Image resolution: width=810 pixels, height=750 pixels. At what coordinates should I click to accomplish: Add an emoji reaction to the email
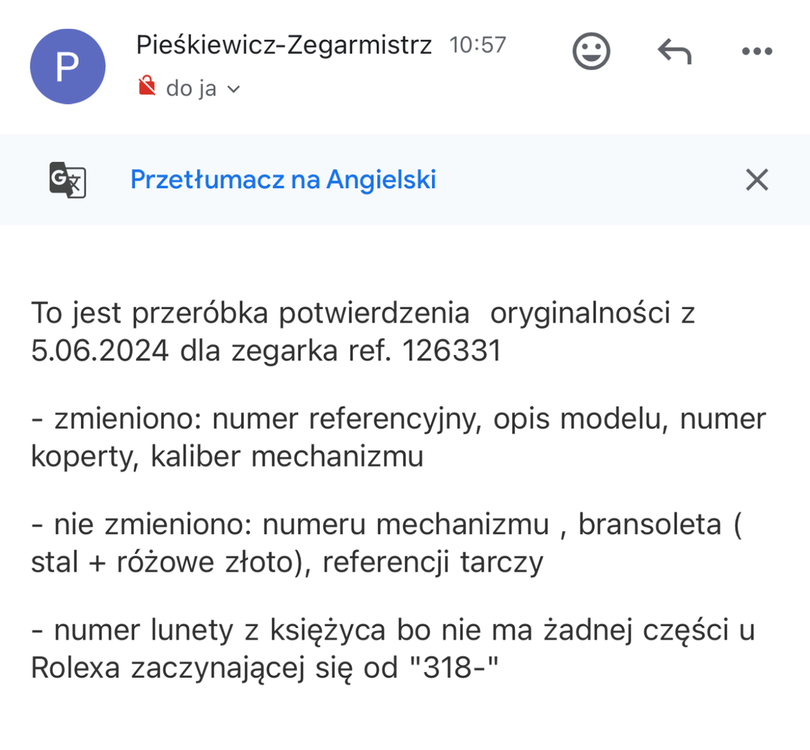coord(591,51)
